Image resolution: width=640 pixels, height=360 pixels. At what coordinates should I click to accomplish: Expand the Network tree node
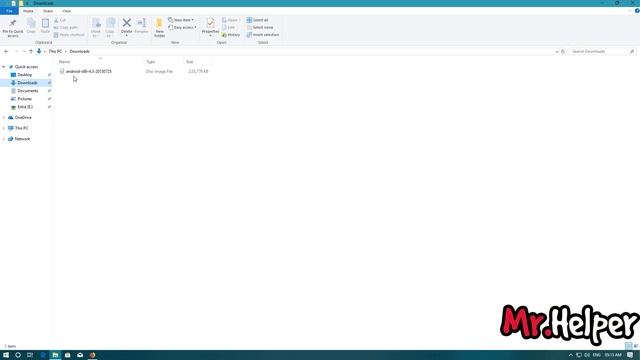click(4, 139)
